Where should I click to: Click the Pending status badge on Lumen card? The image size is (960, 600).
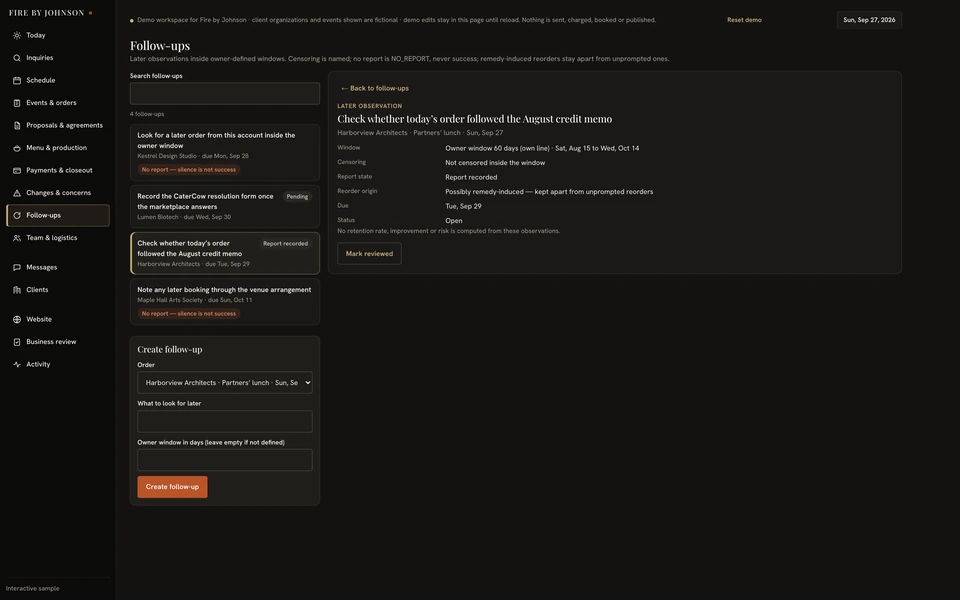[x=297, y=197]
